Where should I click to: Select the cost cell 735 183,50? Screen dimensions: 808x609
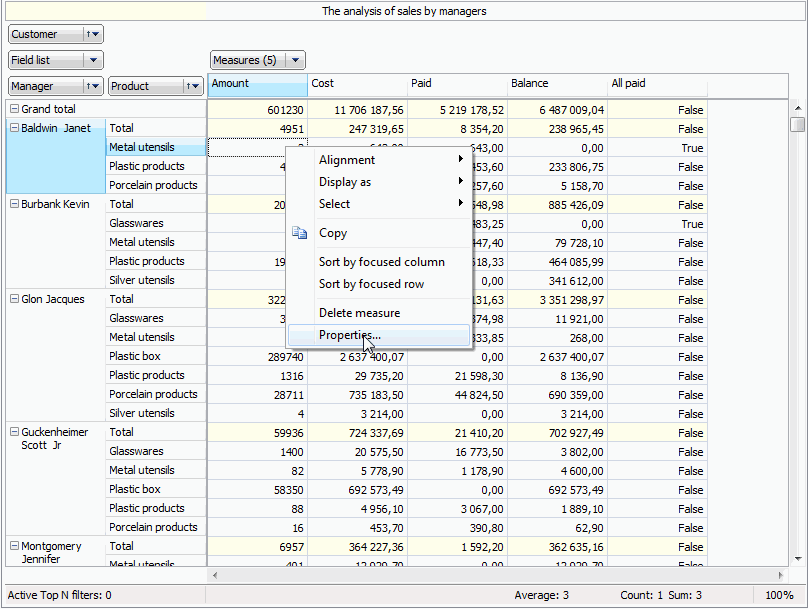coord(358,395)
